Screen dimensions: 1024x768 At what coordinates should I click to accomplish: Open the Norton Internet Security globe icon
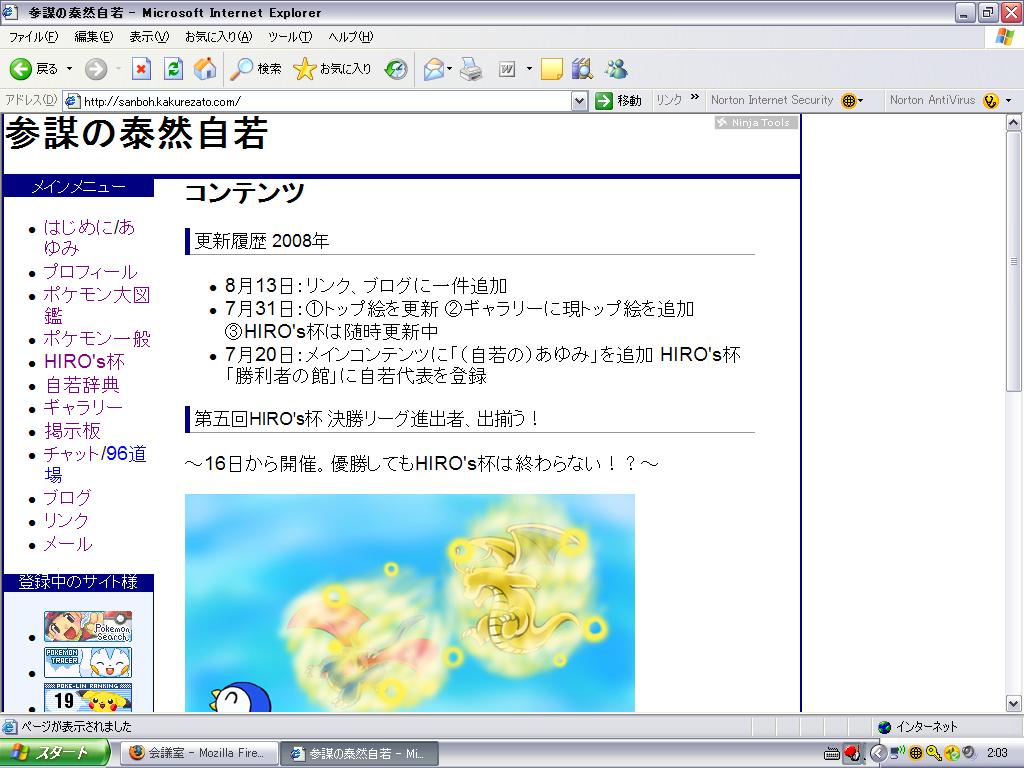pos(848,101)
